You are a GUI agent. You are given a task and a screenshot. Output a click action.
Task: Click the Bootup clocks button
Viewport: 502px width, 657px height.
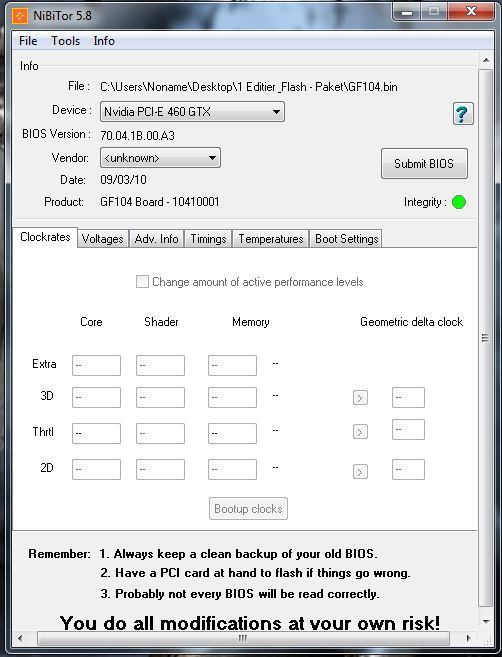(x=248, y=509)
